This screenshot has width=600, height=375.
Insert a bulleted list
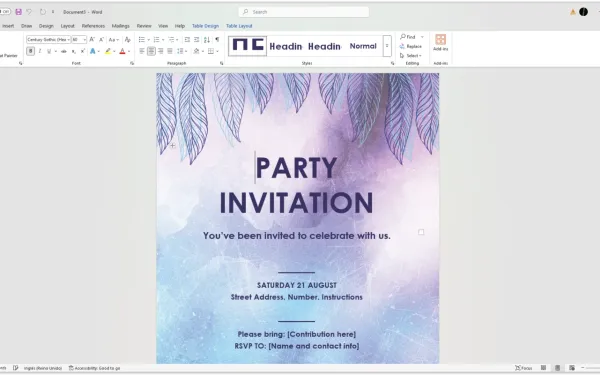pos(142,39)
